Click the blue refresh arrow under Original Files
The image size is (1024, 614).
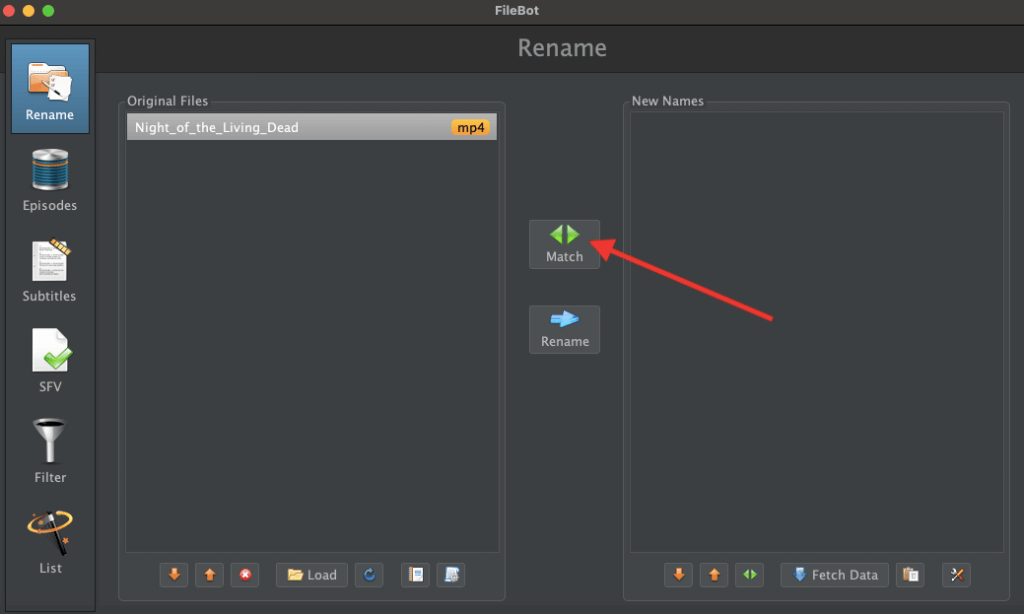pyautogui.click(x=369, y=575)
